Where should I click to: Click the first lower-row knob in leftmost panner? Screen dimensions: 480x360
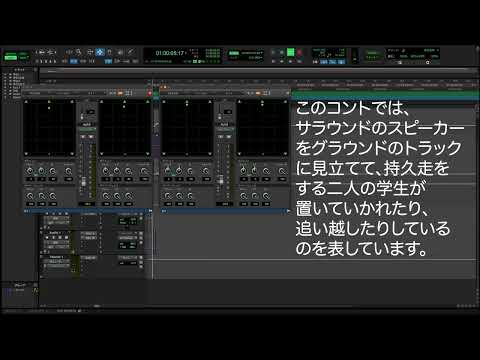[30, 196]
